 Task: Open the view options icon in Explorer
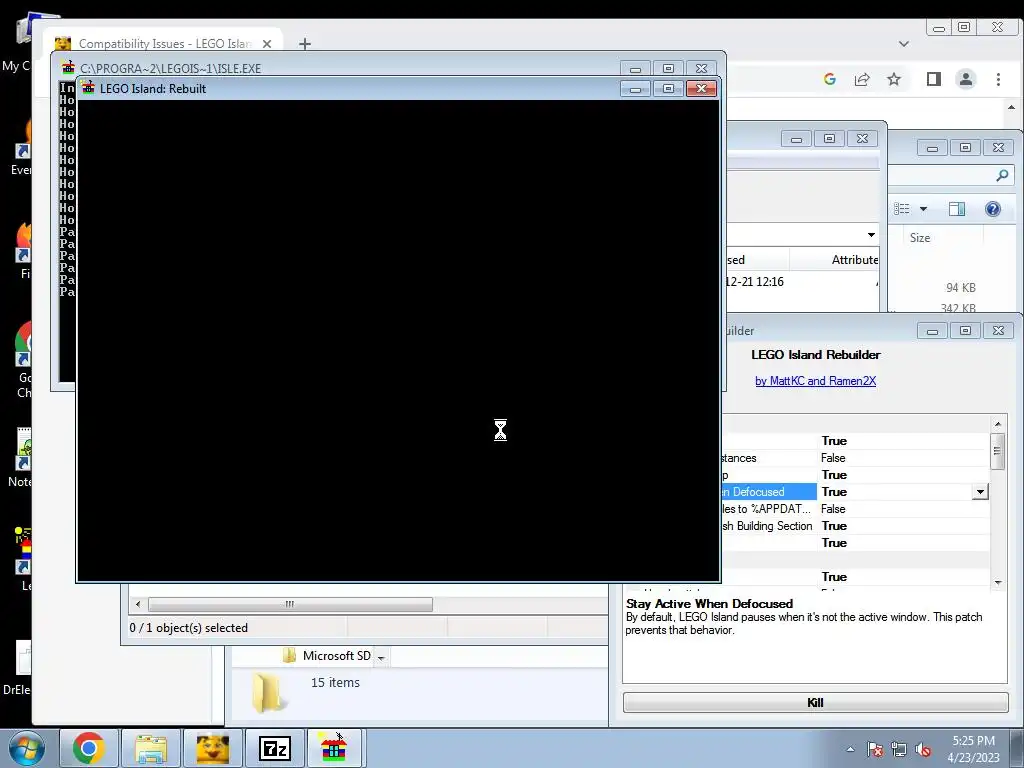[x=902, y=209]
